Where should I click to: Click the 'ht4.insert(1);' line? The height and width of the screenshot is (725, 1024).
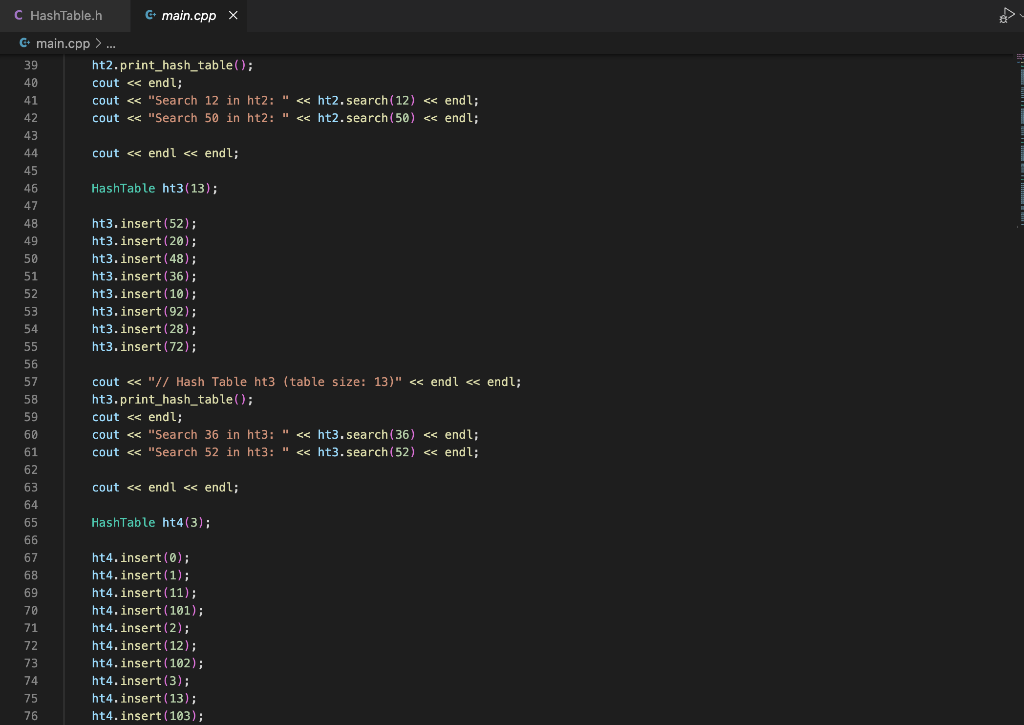140,575
